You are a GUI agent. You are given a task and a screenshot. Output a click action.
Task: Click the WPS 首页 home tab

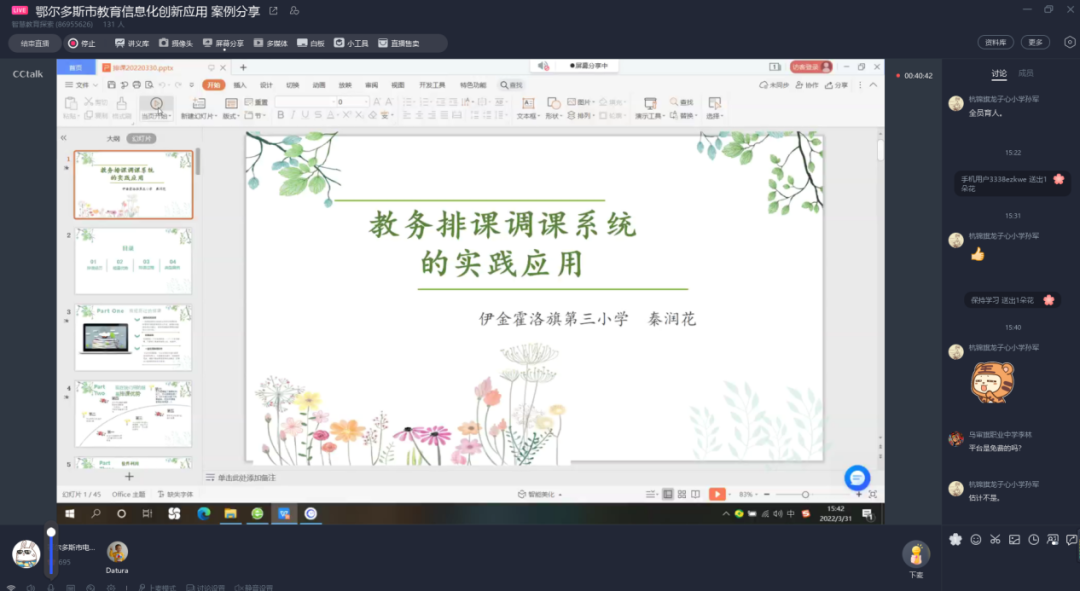pos(76,68)
